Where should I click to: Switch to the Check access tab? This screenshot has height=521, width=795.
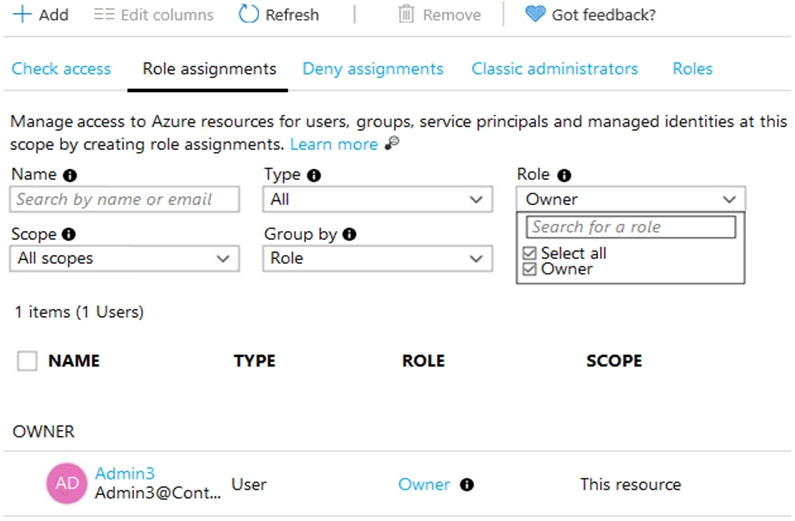tap(61, 68)
